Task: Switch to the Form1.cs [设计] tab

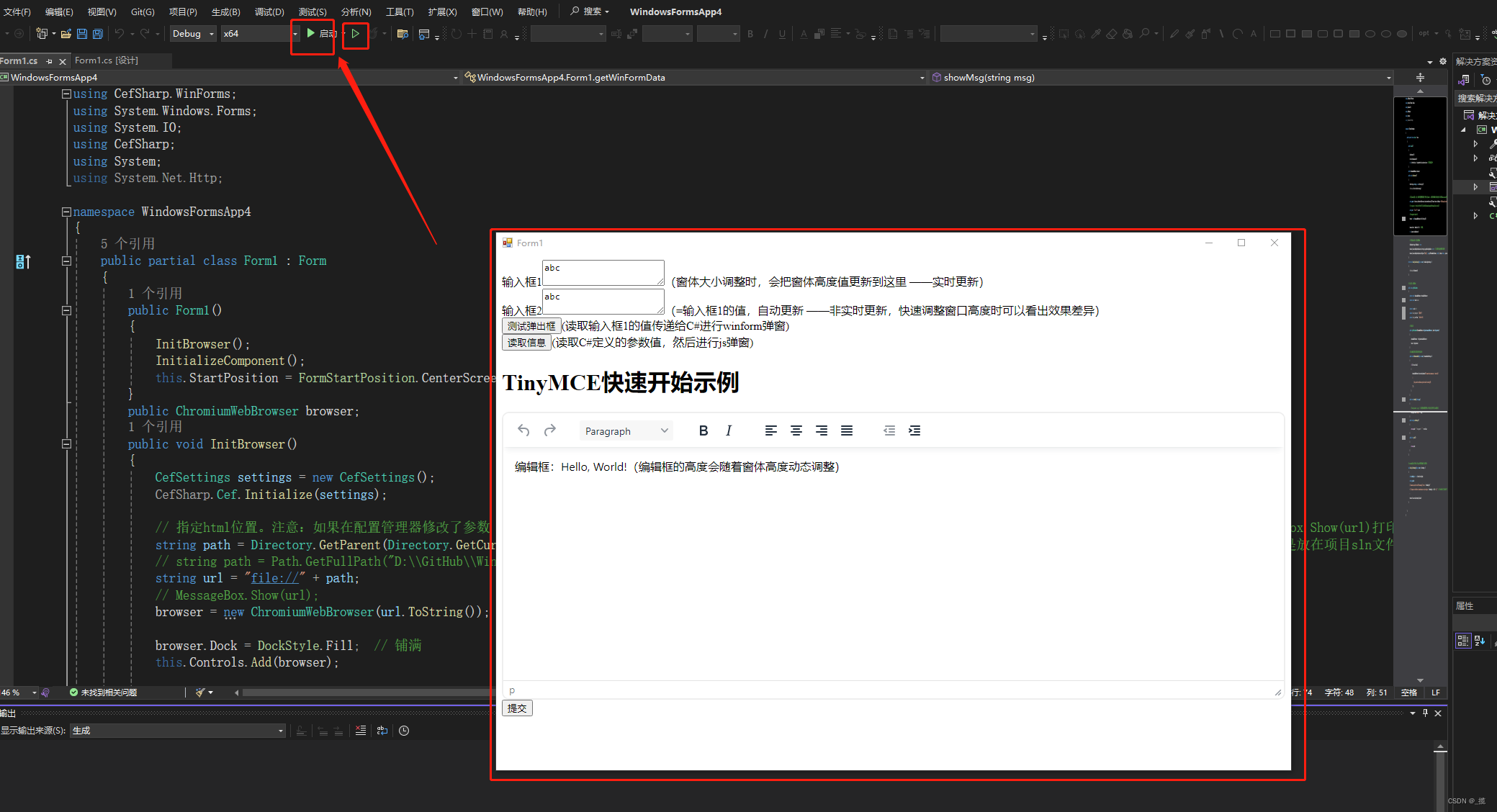Action: coord(107,60)
